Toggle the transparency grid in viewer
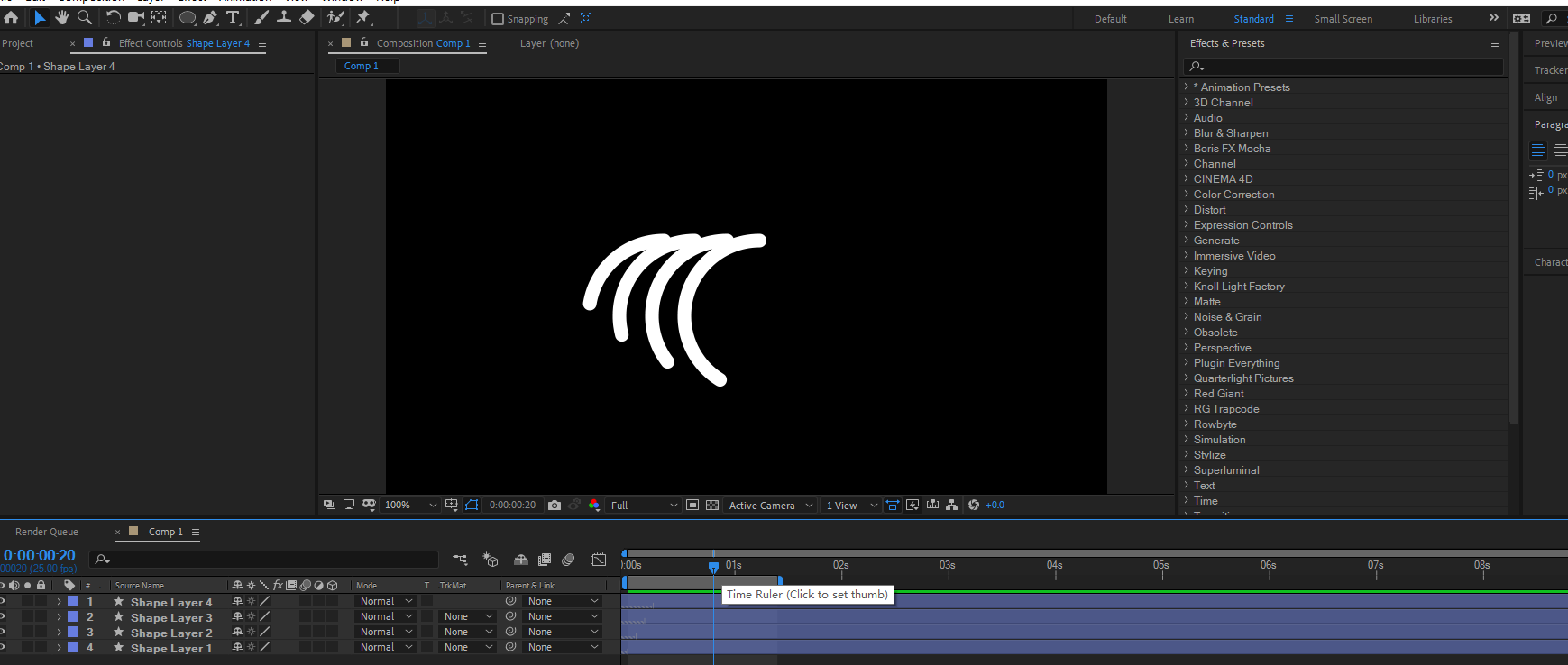 712,506
